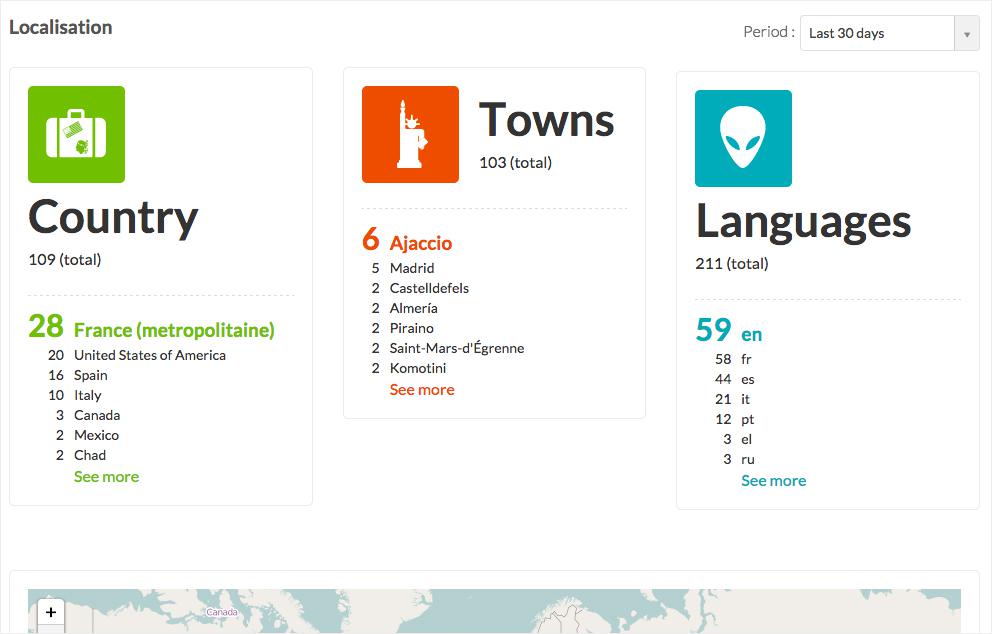
Task: Click the green suitcase Country icon
Action: point(76,134)
